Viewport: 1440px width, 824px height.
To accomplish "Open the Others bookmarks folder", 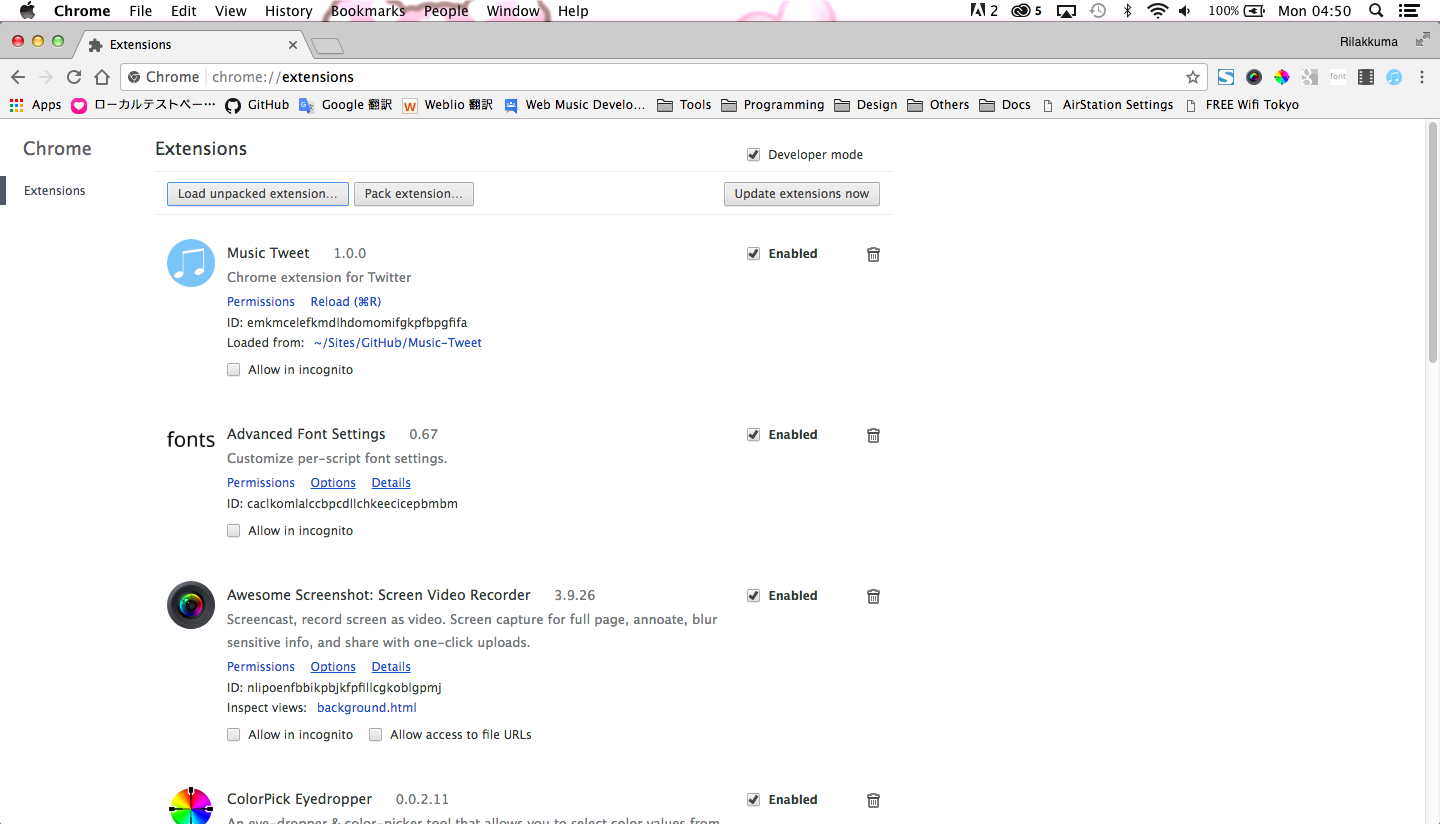I will [938, 105].
